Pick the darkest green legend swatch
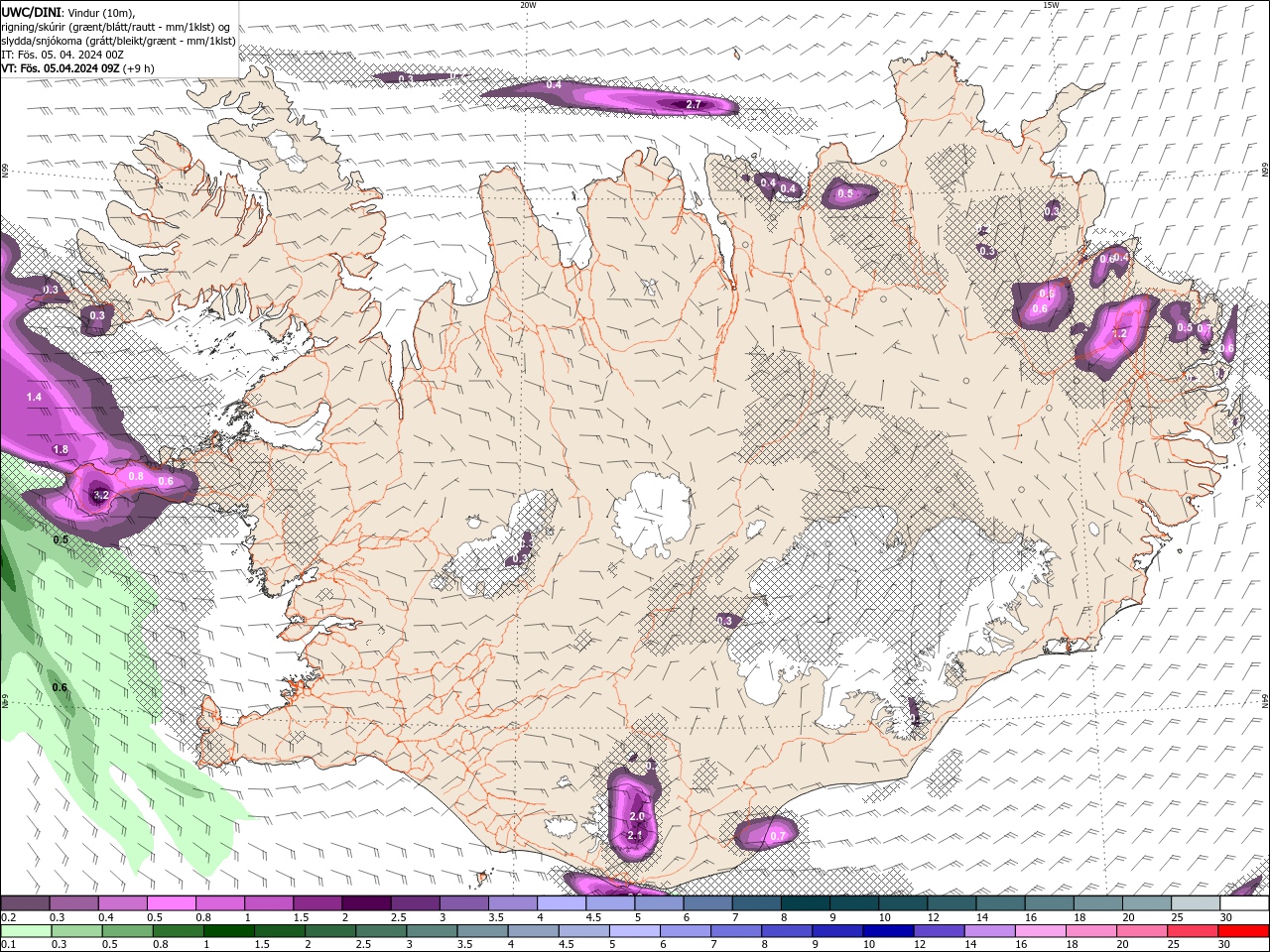The width and height of the screenshot is (1270, 952). coord(228,931)
